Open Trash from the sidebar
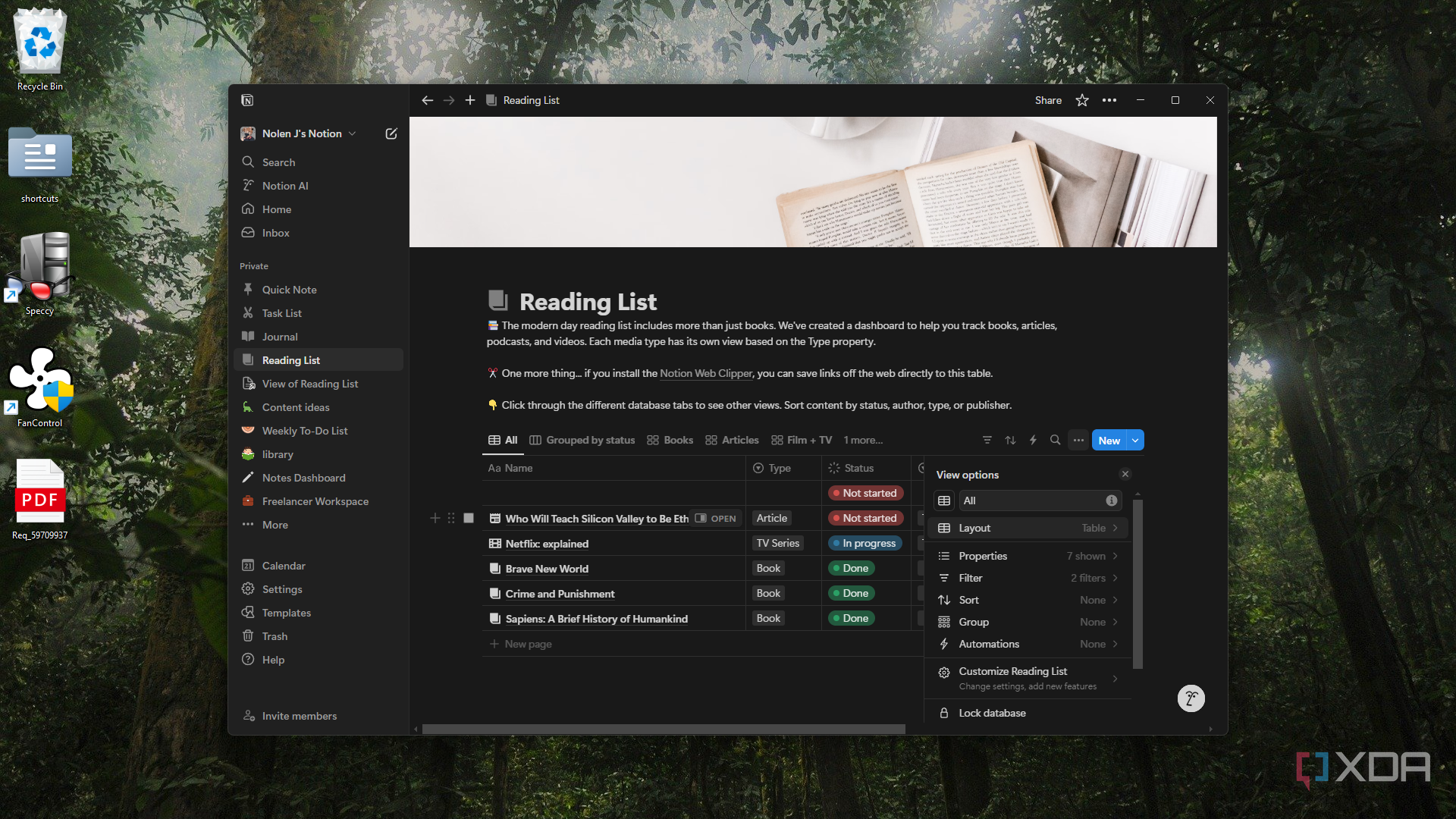The width and height of the screenshot is (1456, 819). tap(318, 636)
